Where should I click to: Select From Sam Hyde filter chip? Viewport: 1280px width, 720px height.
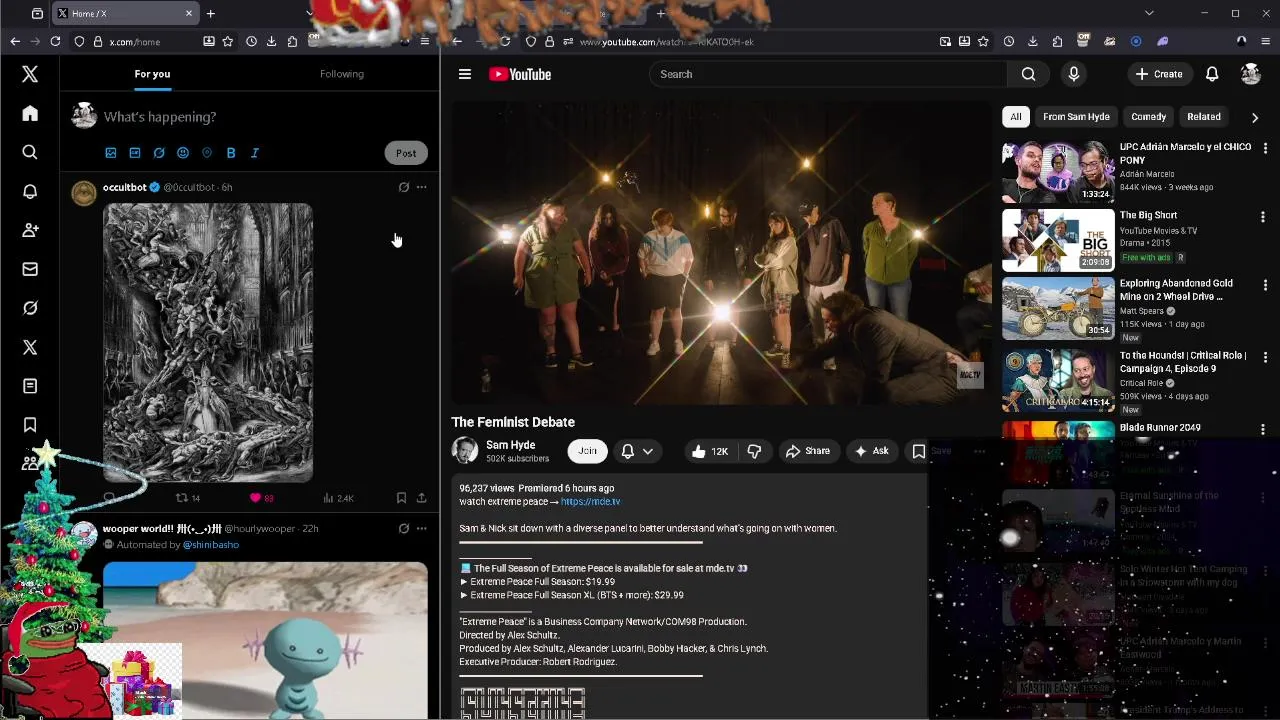click(1076, 117)
